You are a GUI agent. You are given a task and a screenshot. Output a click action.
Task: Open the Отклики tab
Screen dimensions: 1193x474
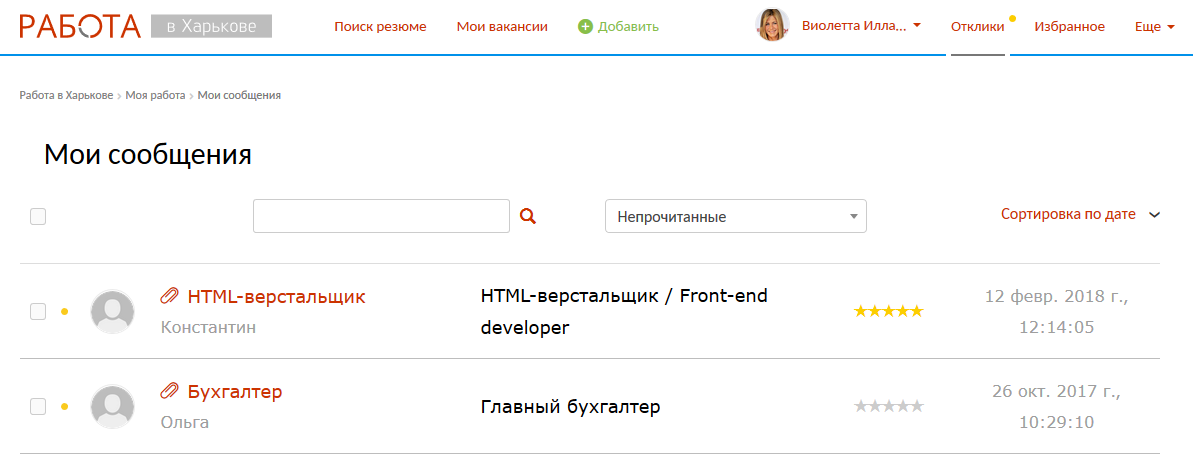pyautogui.click(x=977, y=27)
